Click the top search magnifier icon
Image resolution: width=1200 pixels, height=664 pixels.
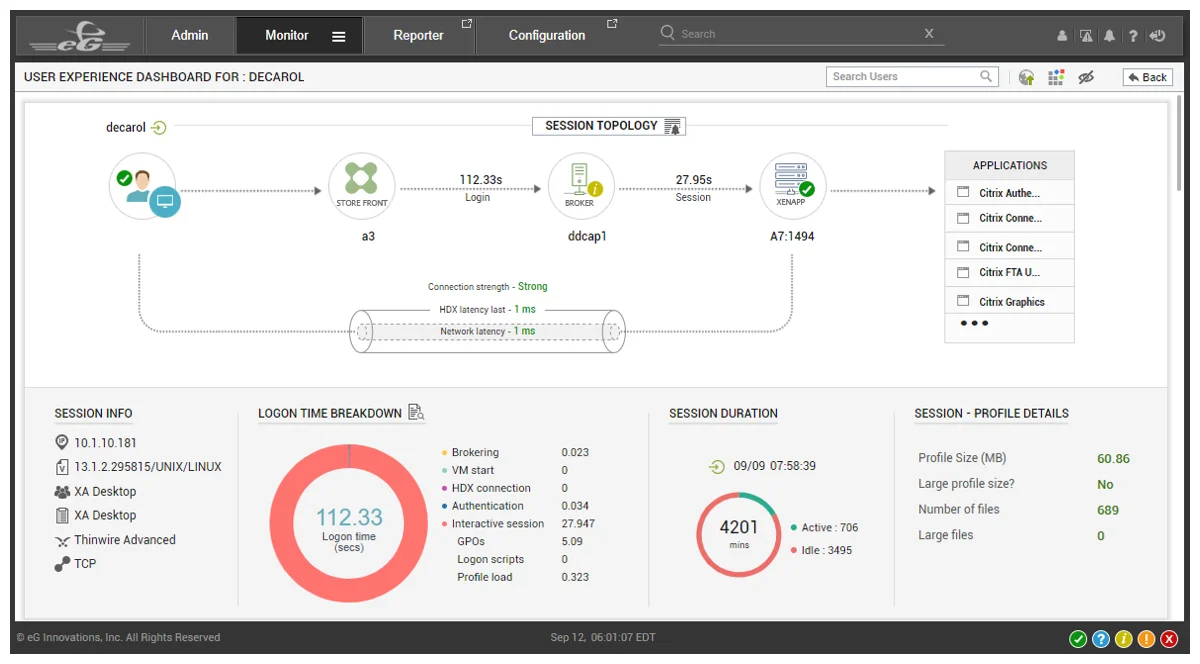[668, 33]
